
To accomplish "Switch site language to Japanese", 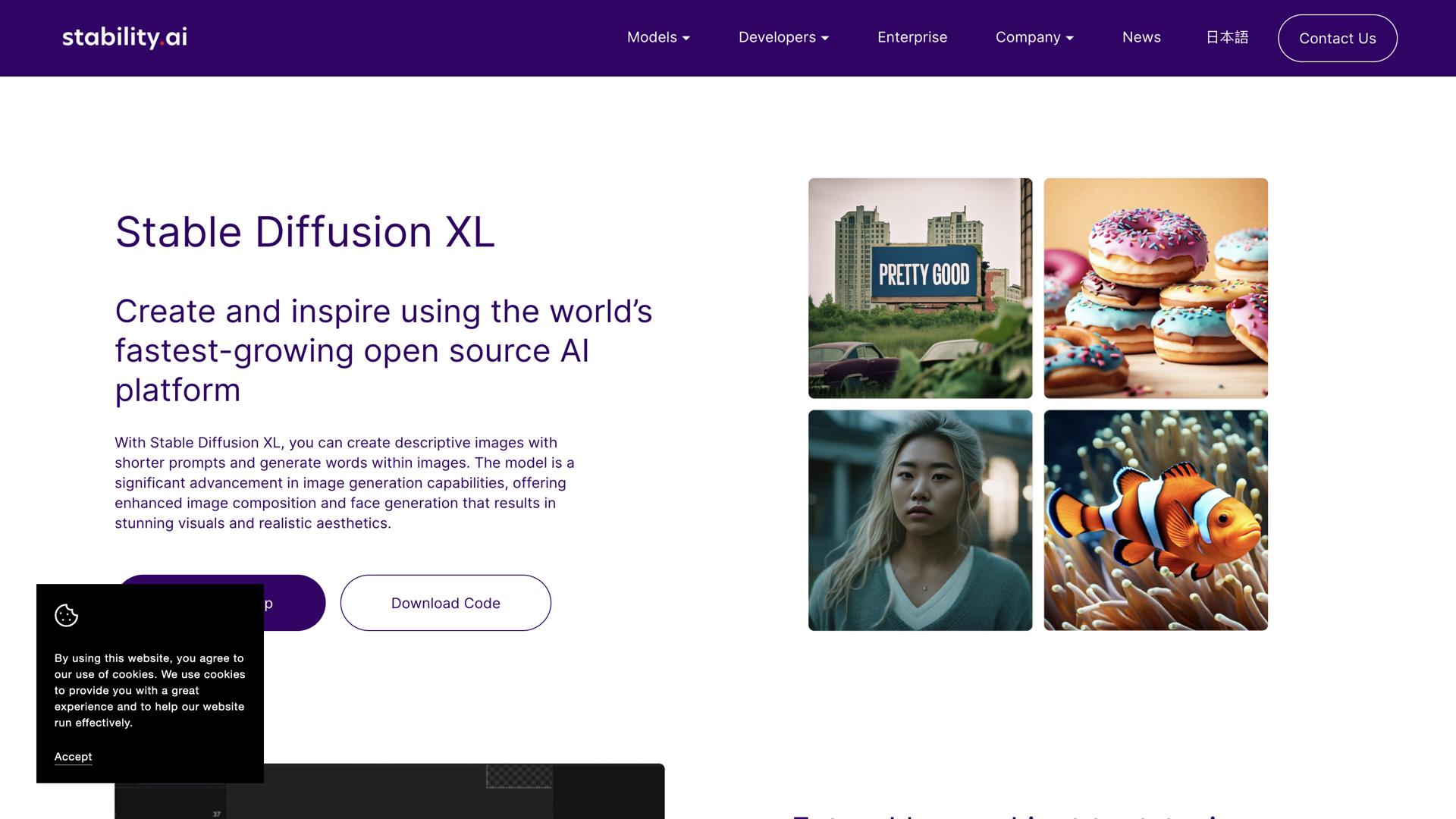I will (1226, 37).
